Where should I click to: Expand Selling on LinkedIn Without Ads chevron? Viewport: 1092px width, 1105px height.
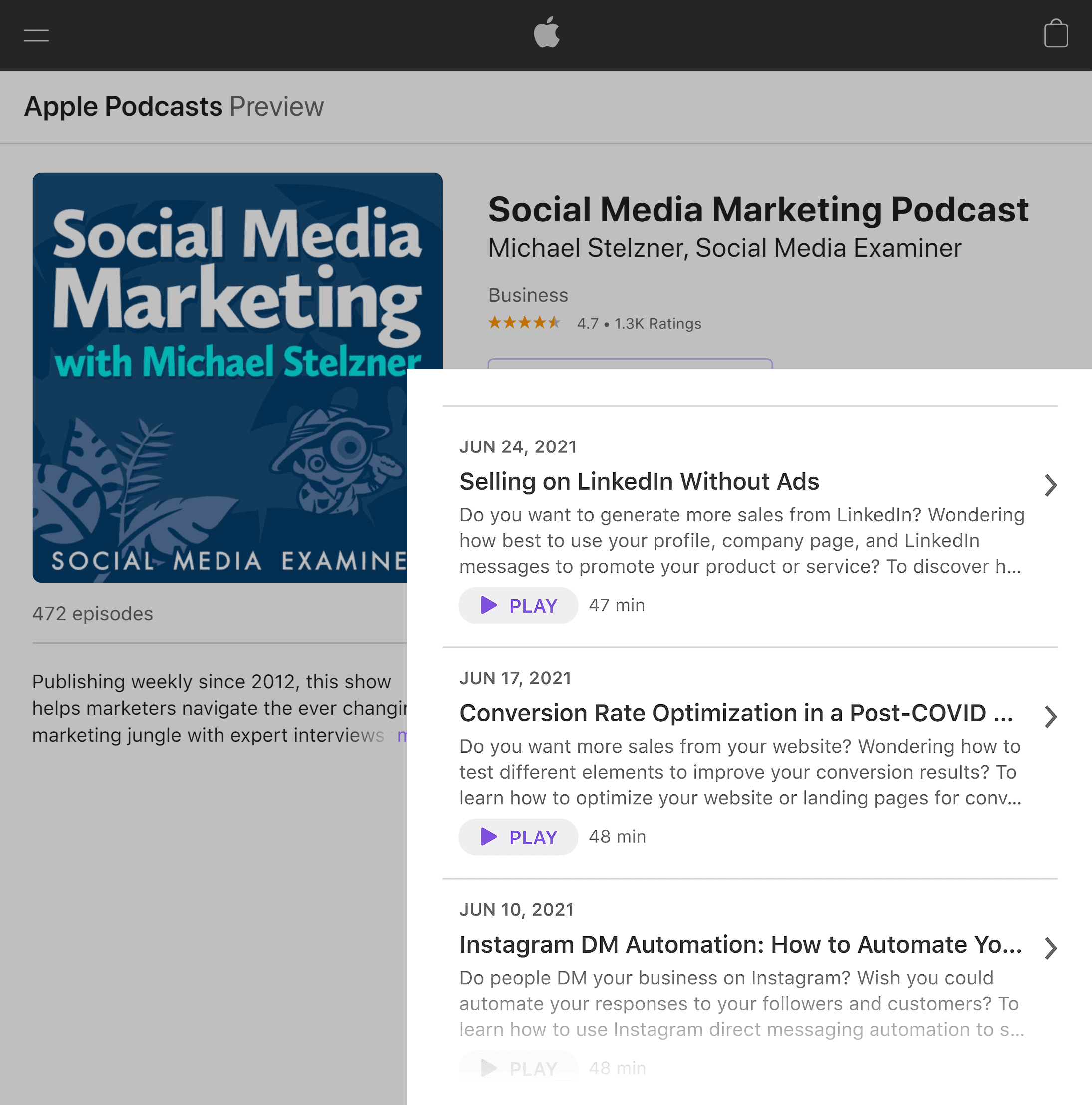(x=1050, y=485)
